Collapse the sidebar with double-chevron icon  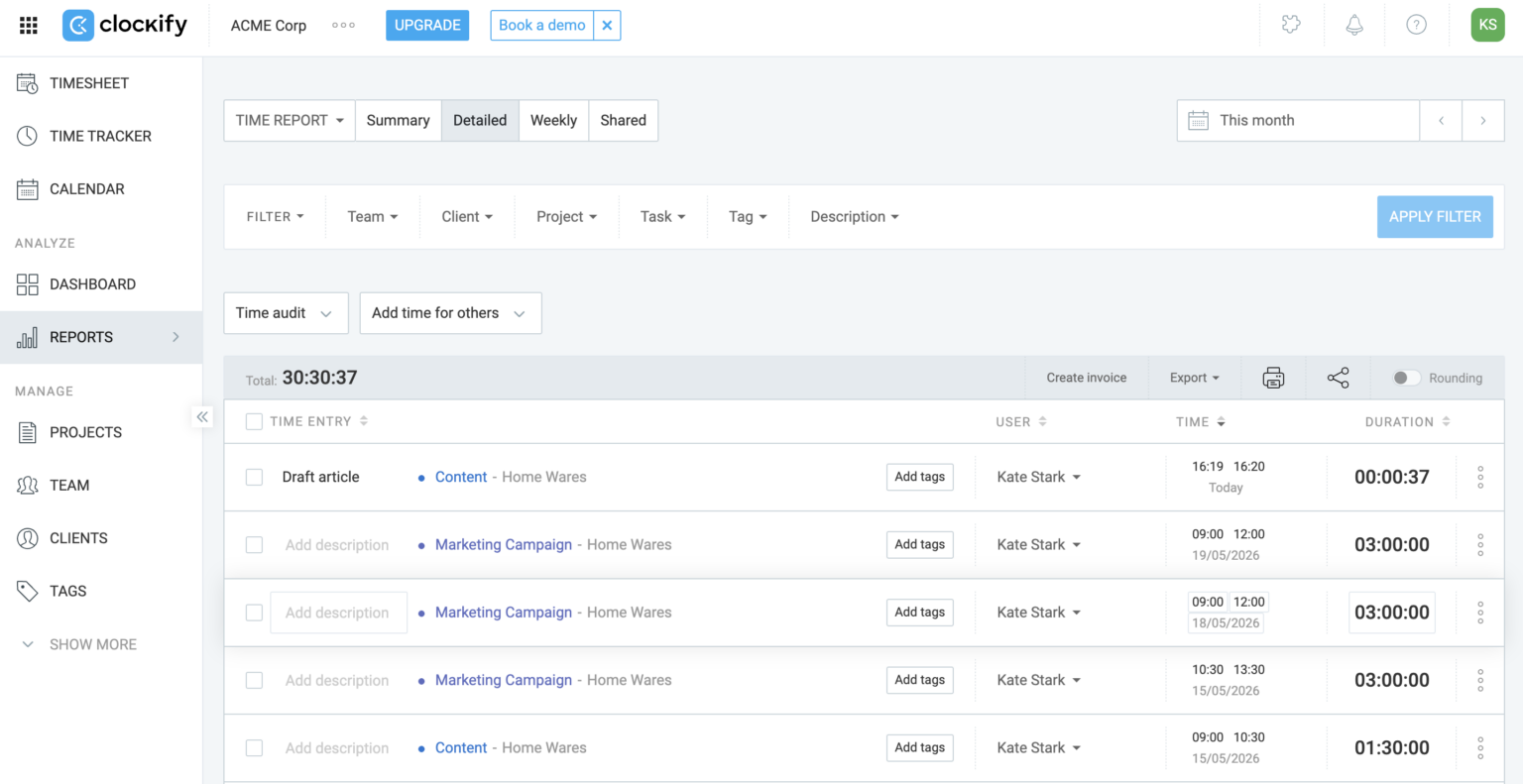(x=202, y=417)
